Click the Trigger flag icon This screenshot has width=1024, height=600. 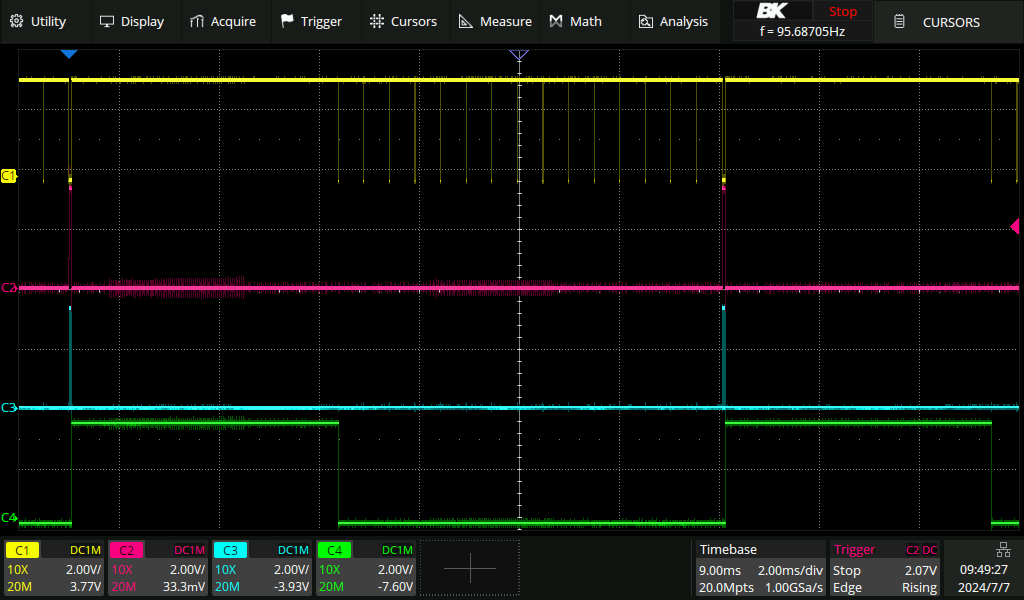pyautogui.click(x=287, y=22)
